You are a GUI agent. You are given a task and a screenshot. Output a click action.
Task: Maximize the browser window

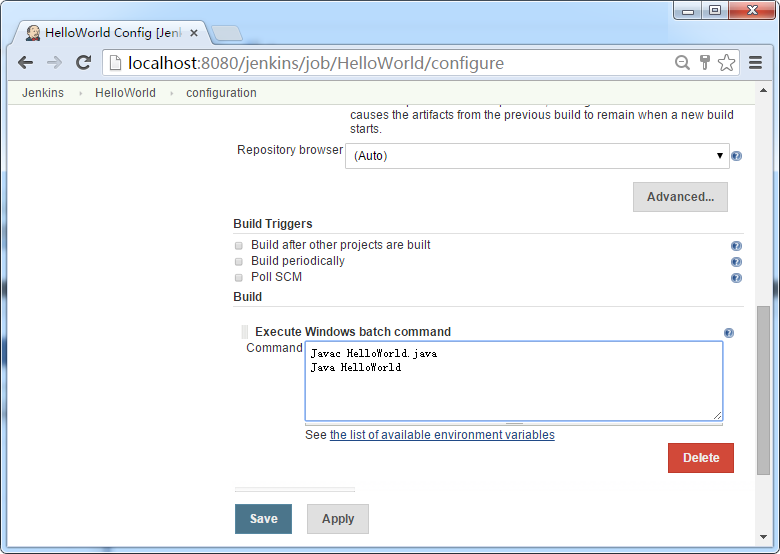click(715, 10)
